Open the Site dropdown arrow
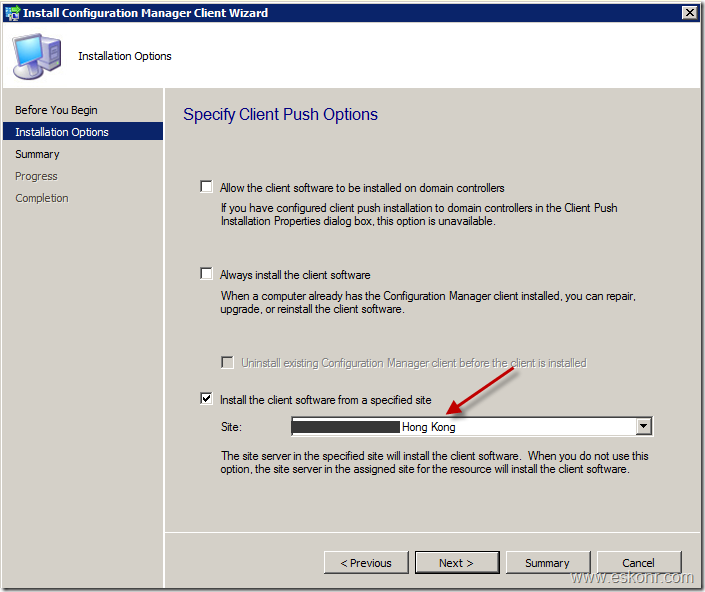 pos(643,427)
